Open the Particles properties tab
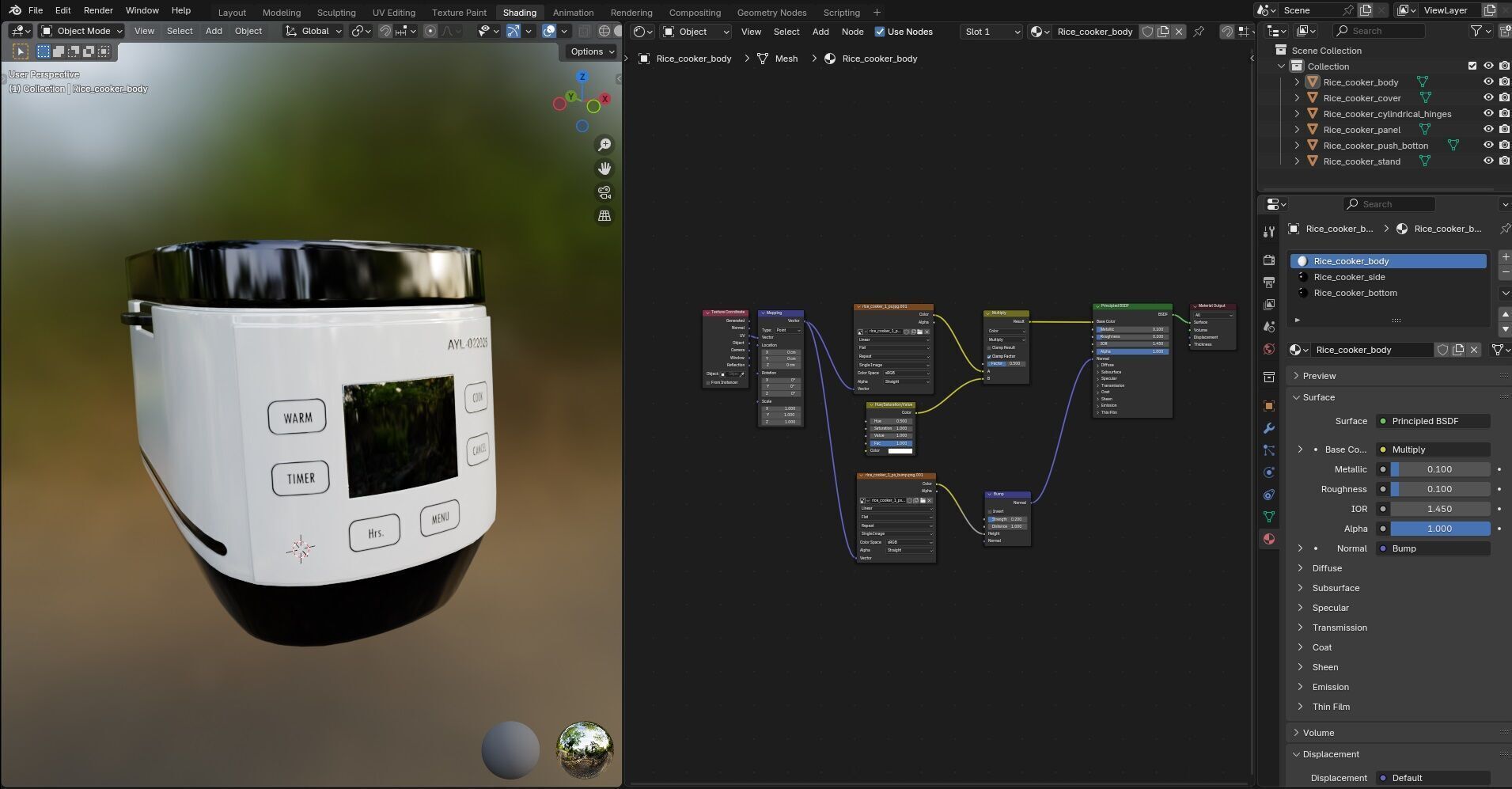Viewport: 1512px width, 789px height. tap(1269, 450)
